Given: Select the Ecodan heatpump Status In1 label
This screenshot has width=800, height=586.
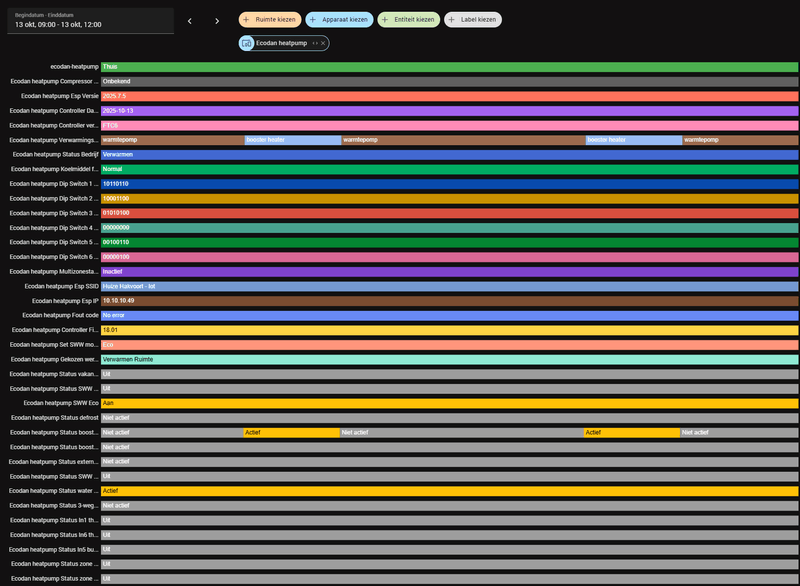Looking at the screenshot, I should coord(54,521).
